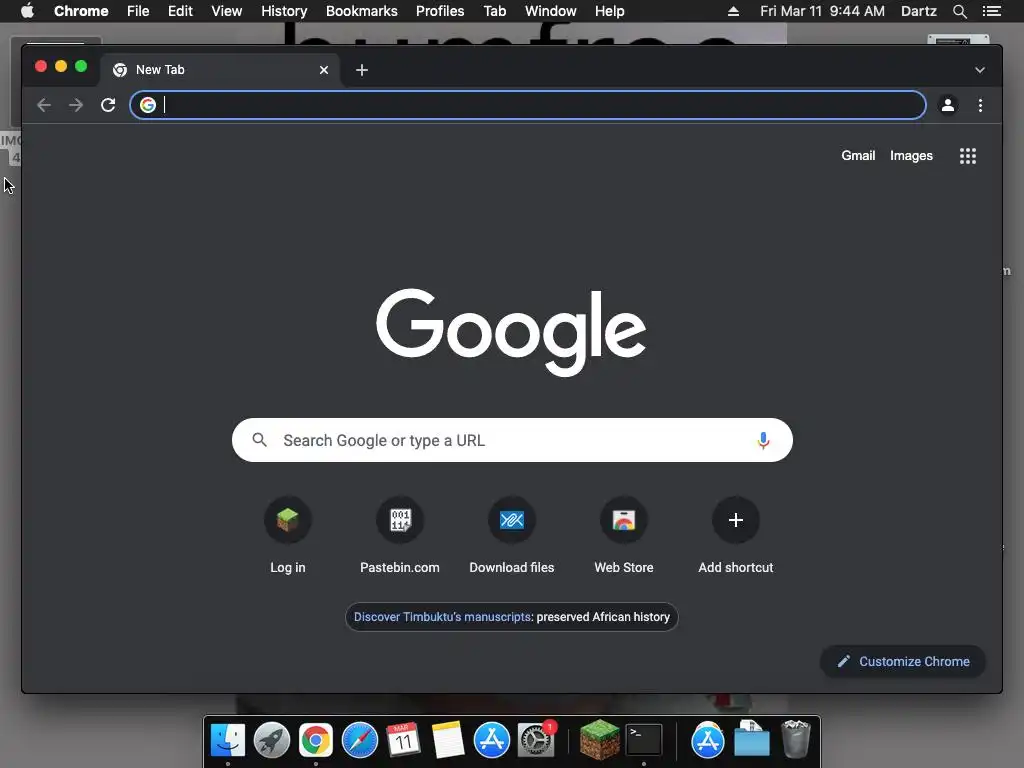
Task: Open the Profiles menu
Action: click(x=440, y=11)
